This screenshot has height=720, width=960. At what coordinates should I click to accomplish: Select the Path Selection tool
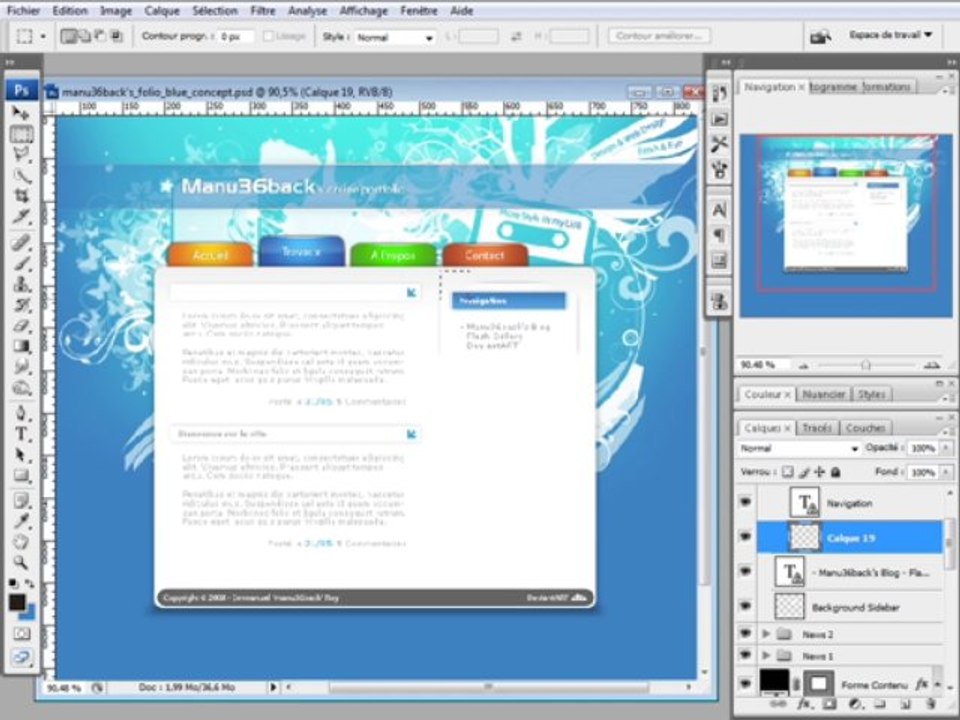click(x=21, y=455)
